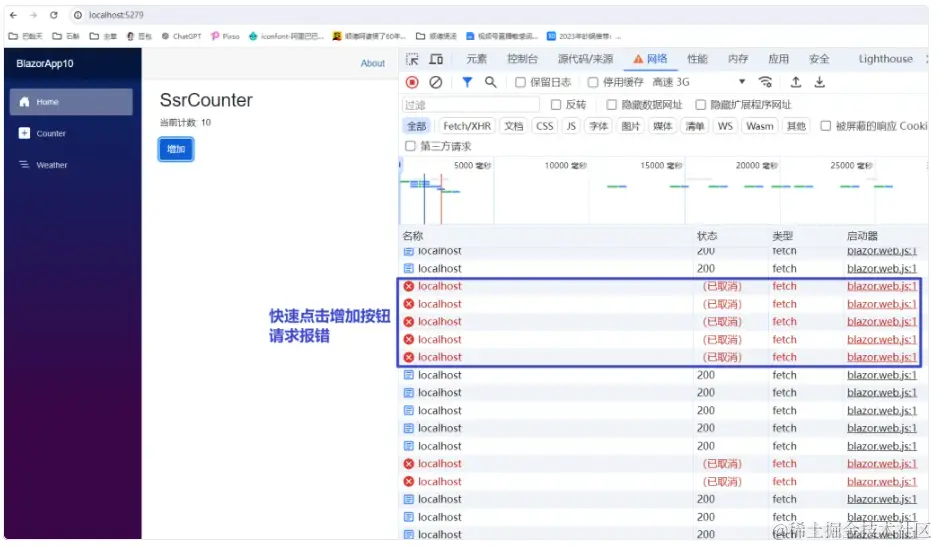Click the export HAR download icon
Image resolution: width=938 pixels, height=547 pixels.
(820, 82)
